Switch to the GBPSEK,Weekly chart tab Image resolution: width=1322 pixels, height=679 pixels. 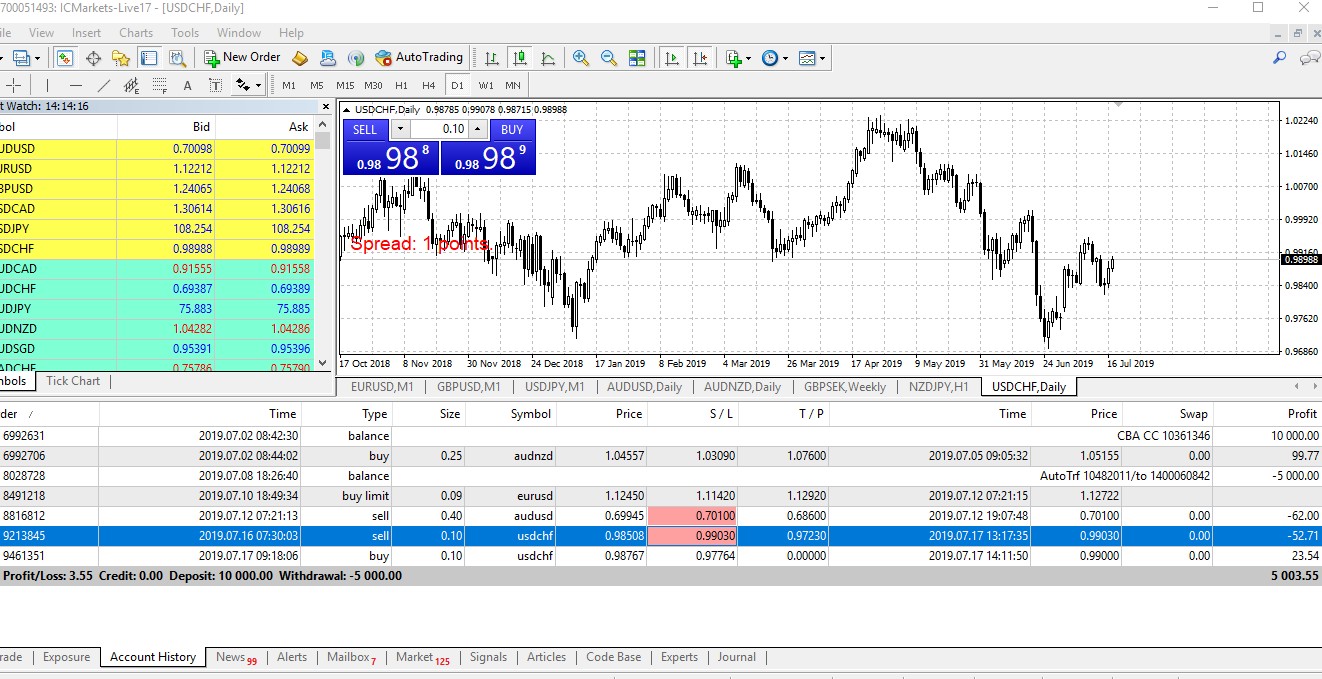pos(845,387)
